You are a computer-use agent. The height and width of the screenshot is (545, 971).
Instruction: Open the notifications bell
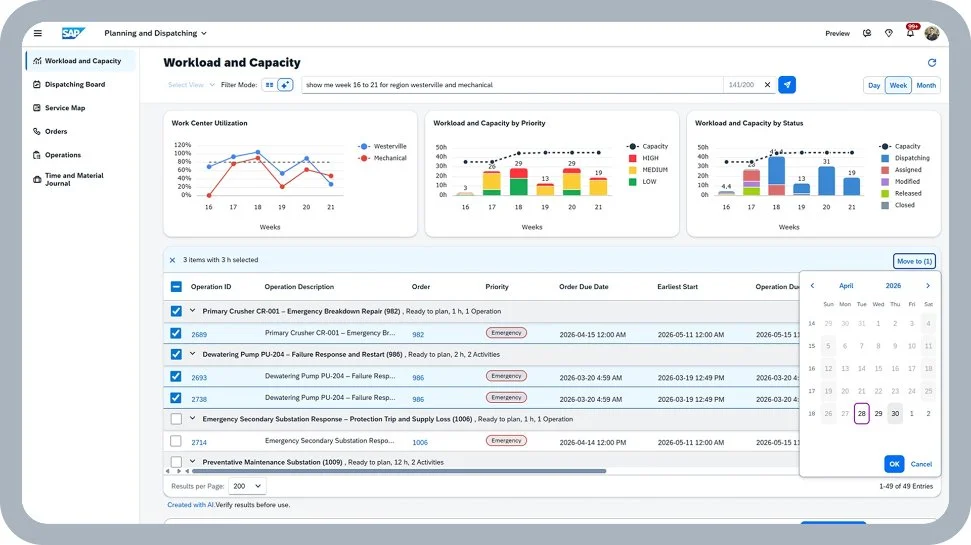pyautogui.click(x=910, y=33)
